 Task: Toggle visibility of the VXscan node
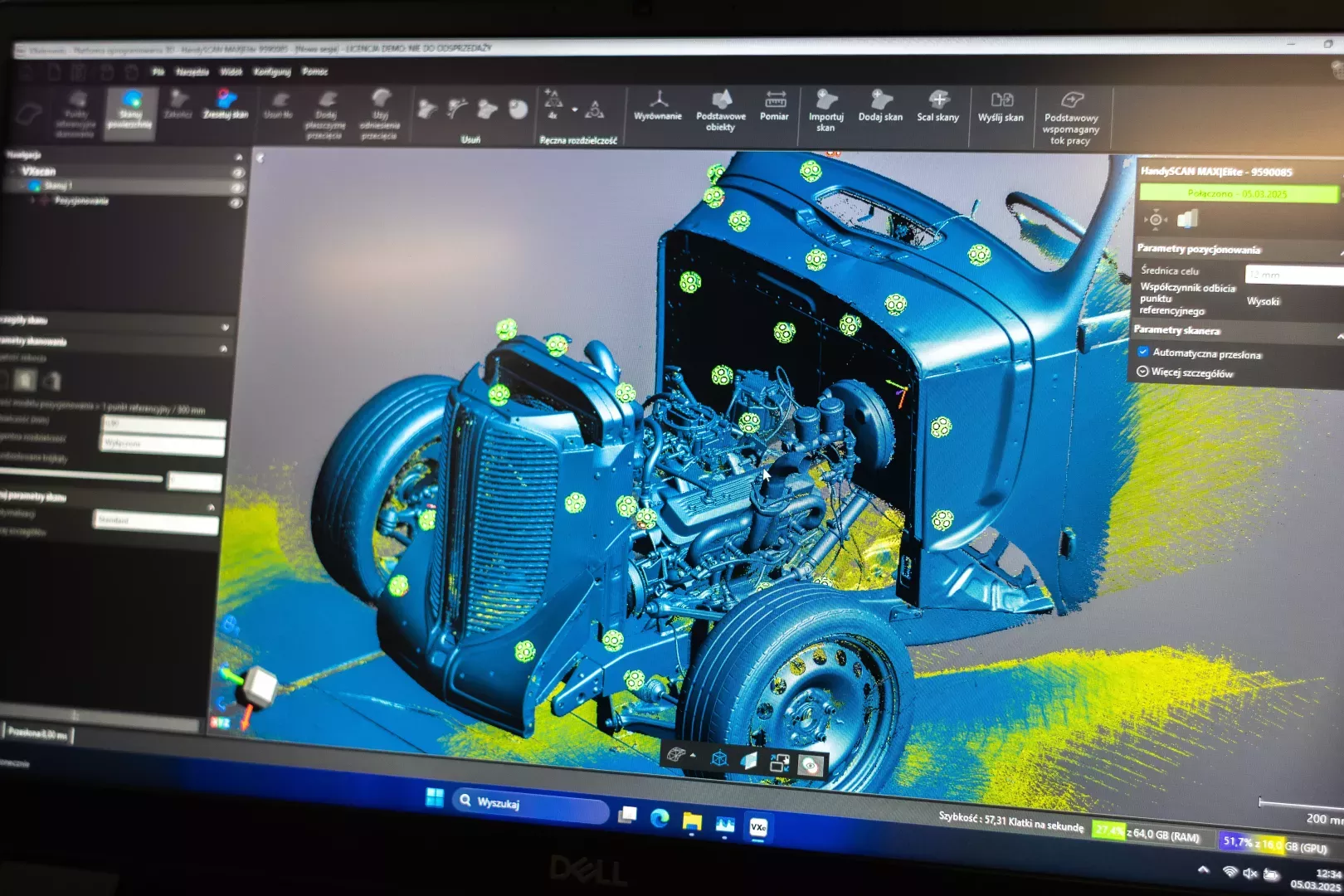tap(238, 173)
